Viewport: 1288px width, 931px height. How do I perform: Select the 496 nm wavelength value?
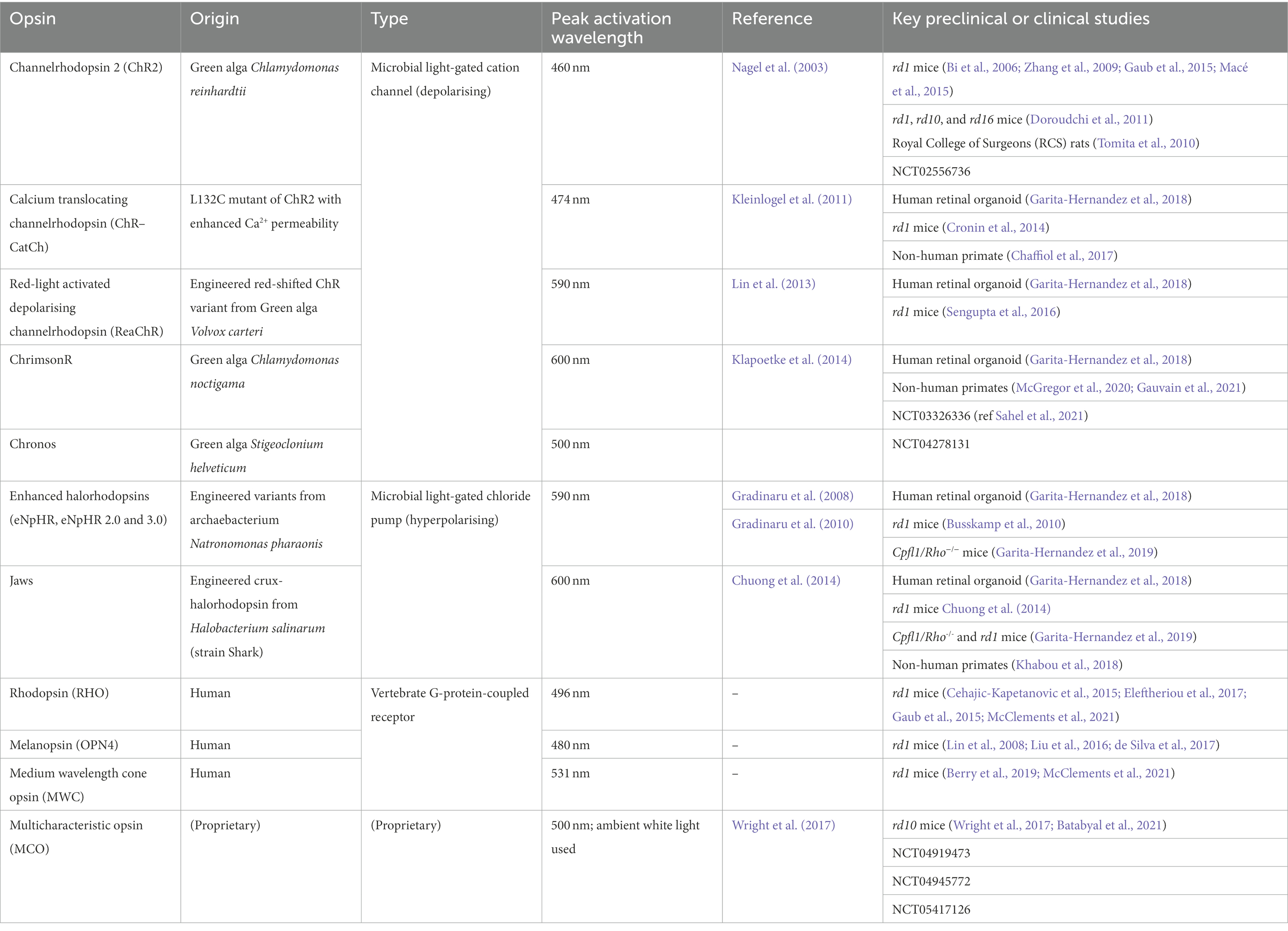pyautogui.click(x=570, y=694)
